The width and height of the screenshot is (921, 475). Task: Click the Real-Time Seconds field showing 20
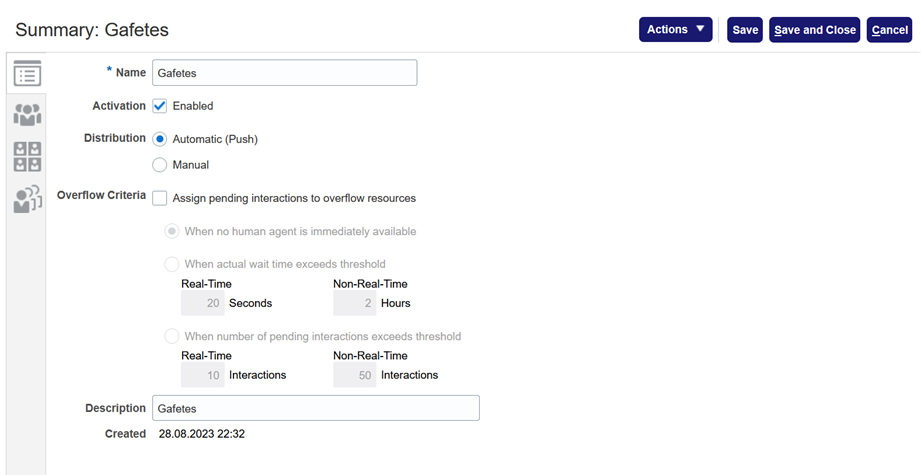pyautogui.click(x=203, y=303)
